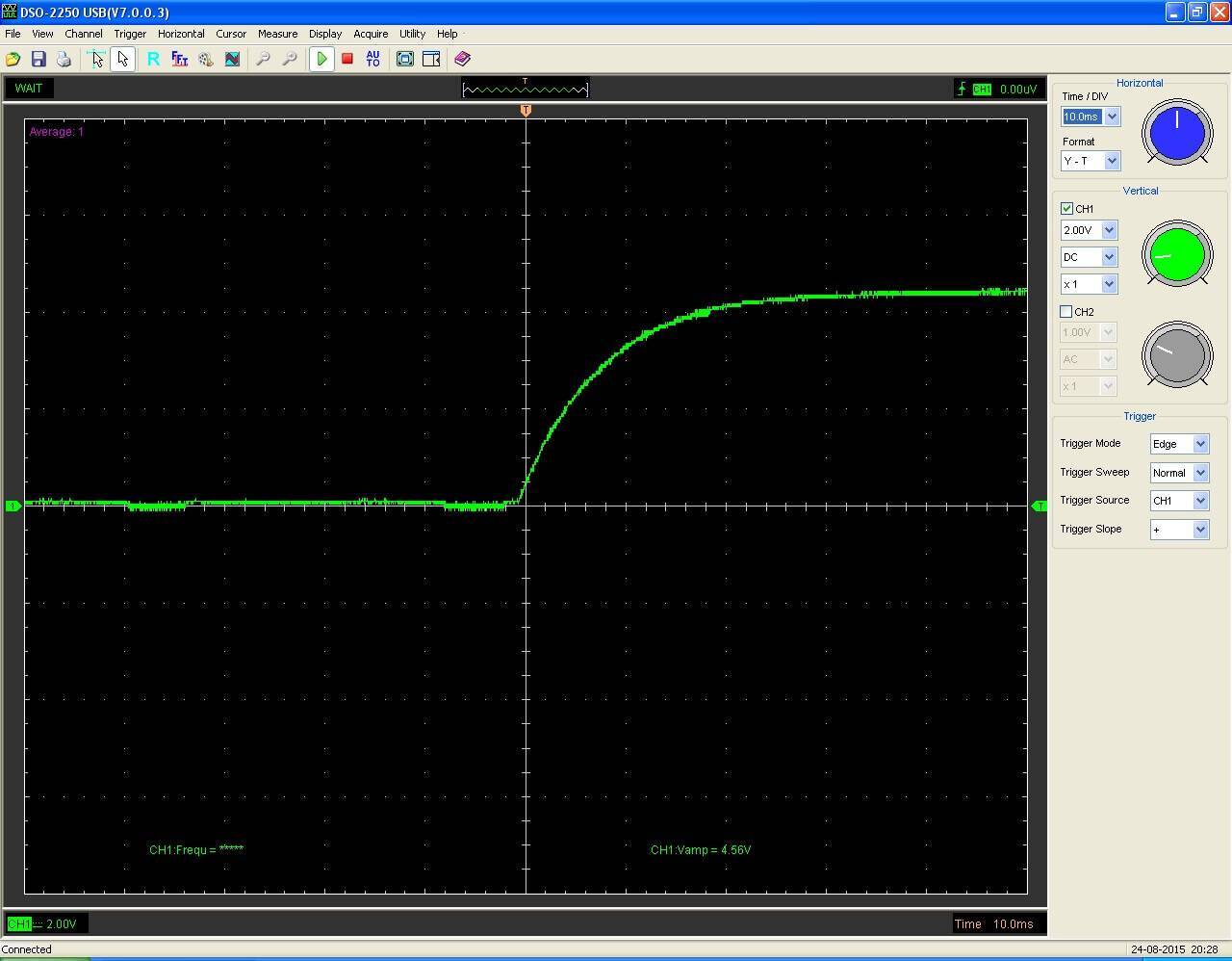Stop acquisition with the red square icon
This screenshot has width=1232, height=961.
347,59
